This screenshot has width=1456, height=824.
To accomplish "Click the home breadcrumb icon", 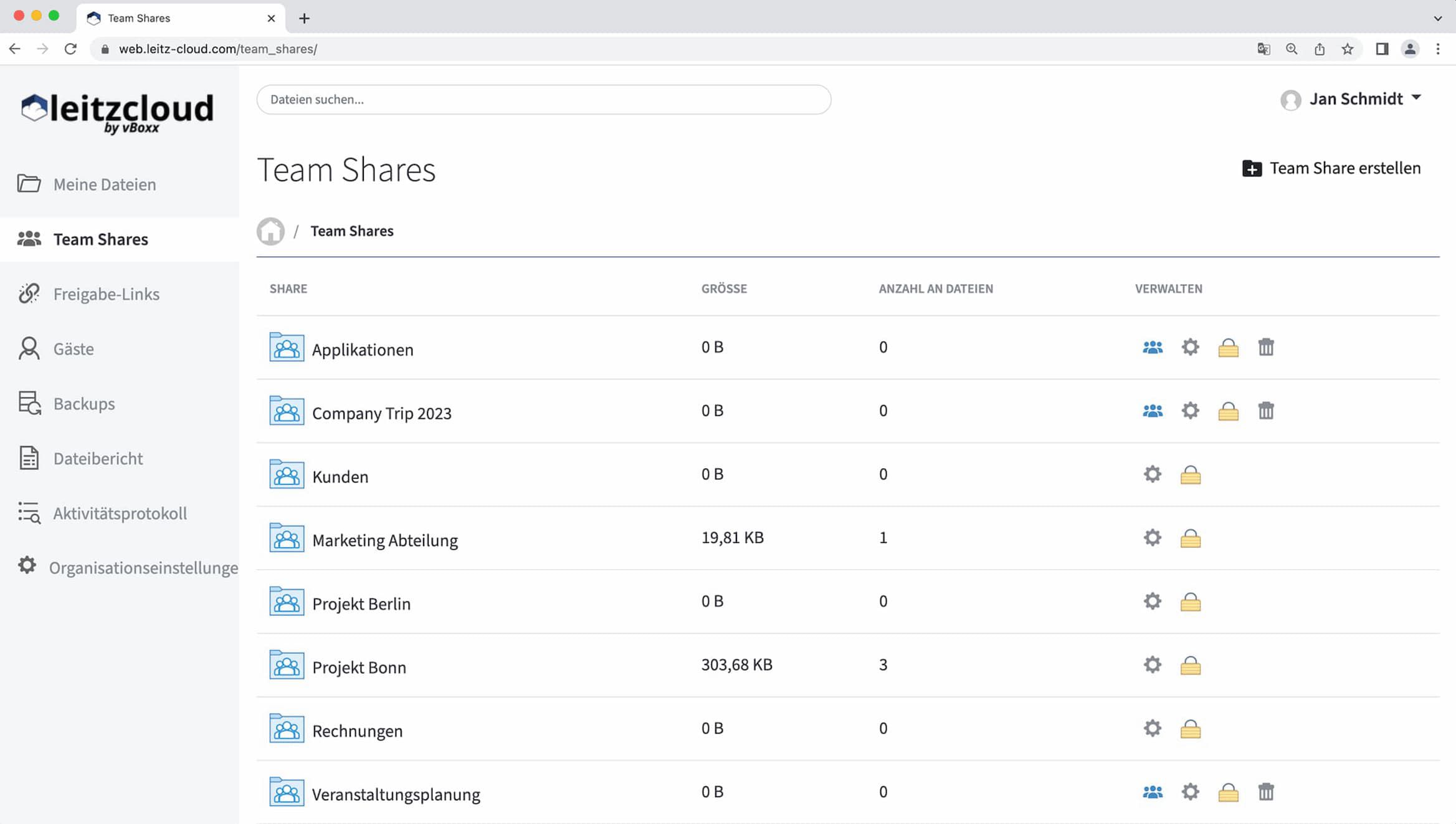I will pyautogui.click(x=270, y=231).
